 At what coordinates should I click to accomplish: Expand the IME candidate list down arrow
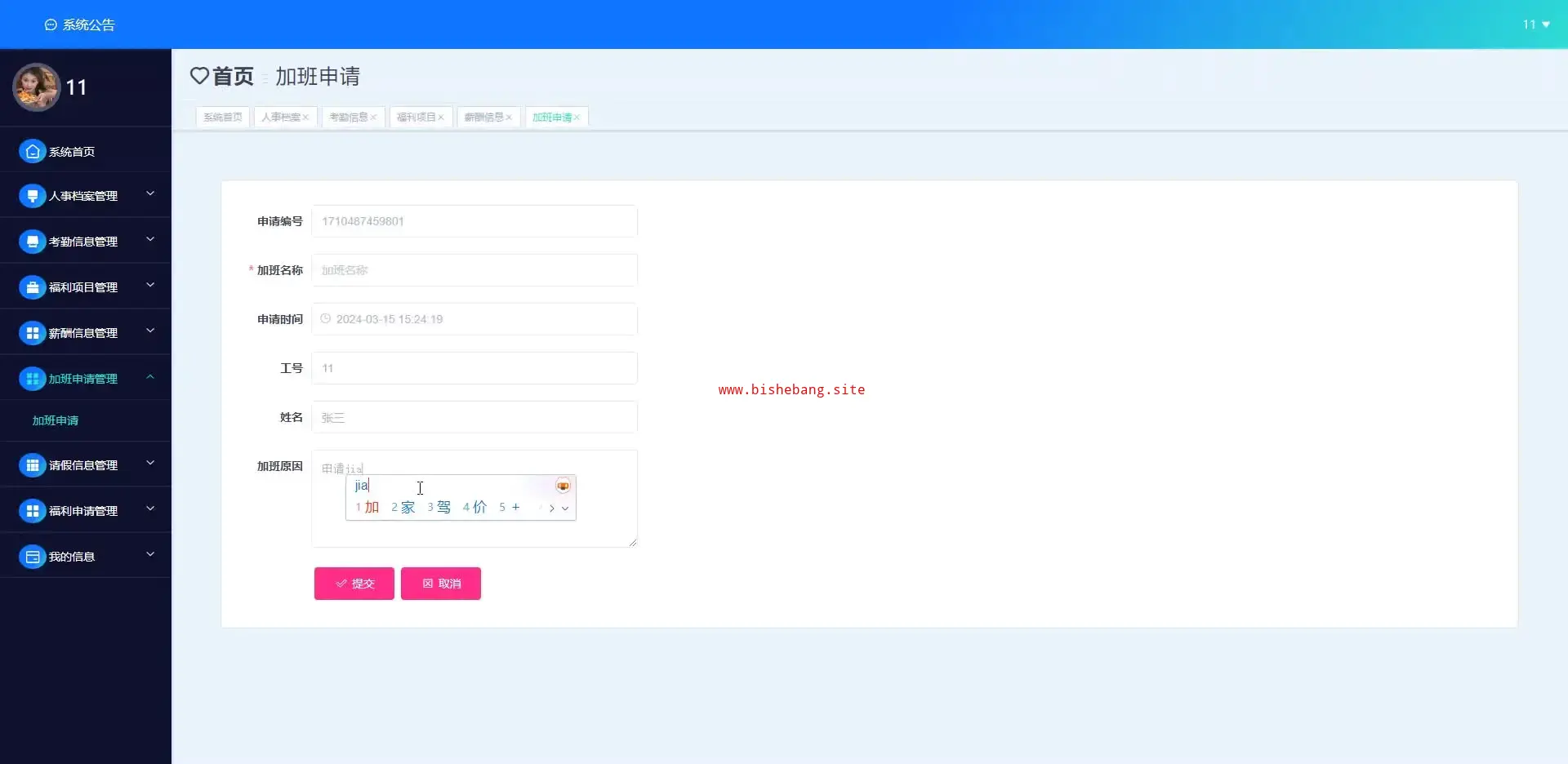coord(565,509)
